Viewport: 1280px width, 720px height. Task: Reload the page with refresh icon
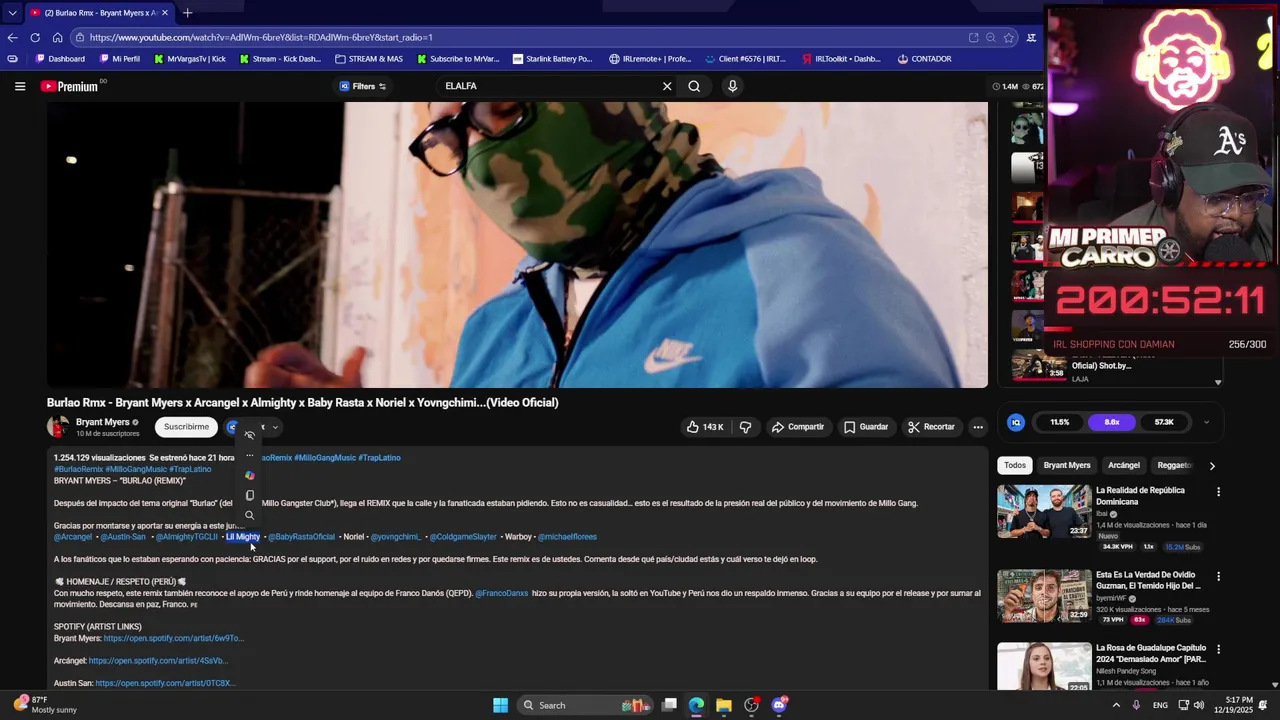[x=35, y=37]
